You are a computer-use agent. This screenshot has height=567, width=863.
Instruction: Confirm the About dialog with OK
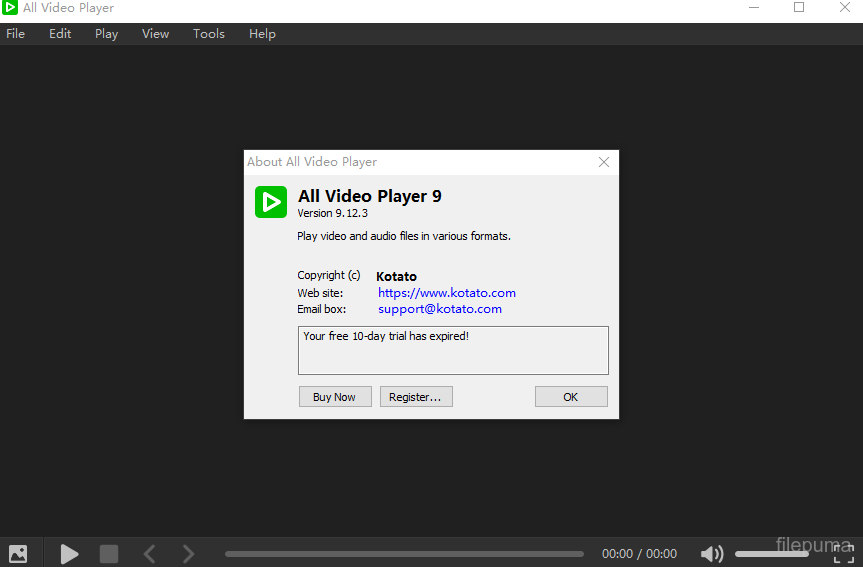tap(570, 397)
